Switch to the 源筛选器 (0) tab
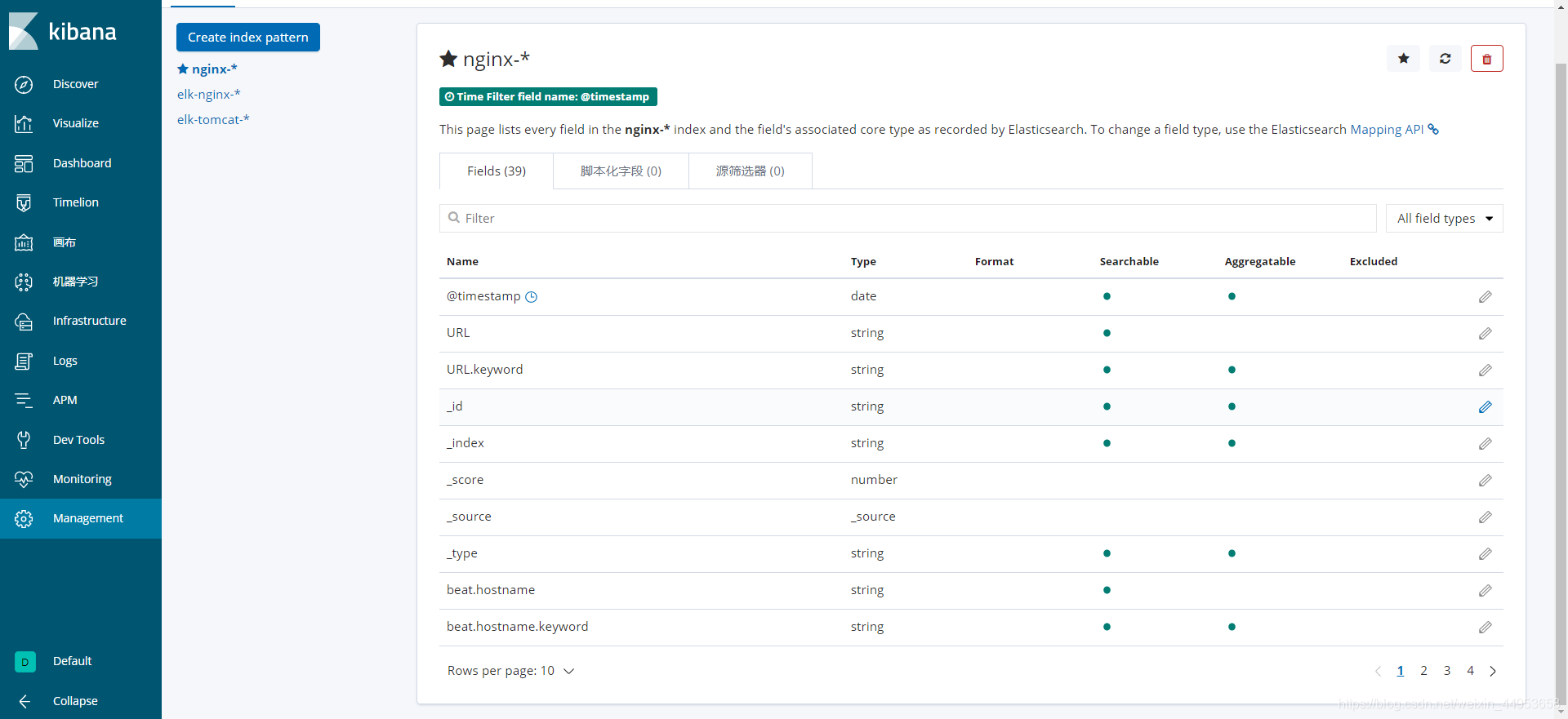Viewport: 1568px width, 719px height. [x=750, y=171]
